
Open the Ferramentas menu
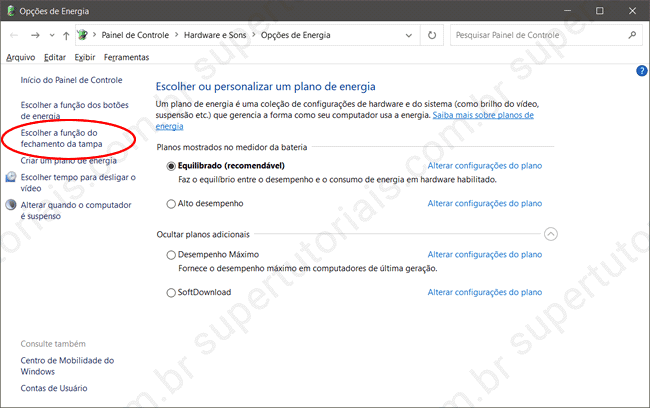pos(125,57)
